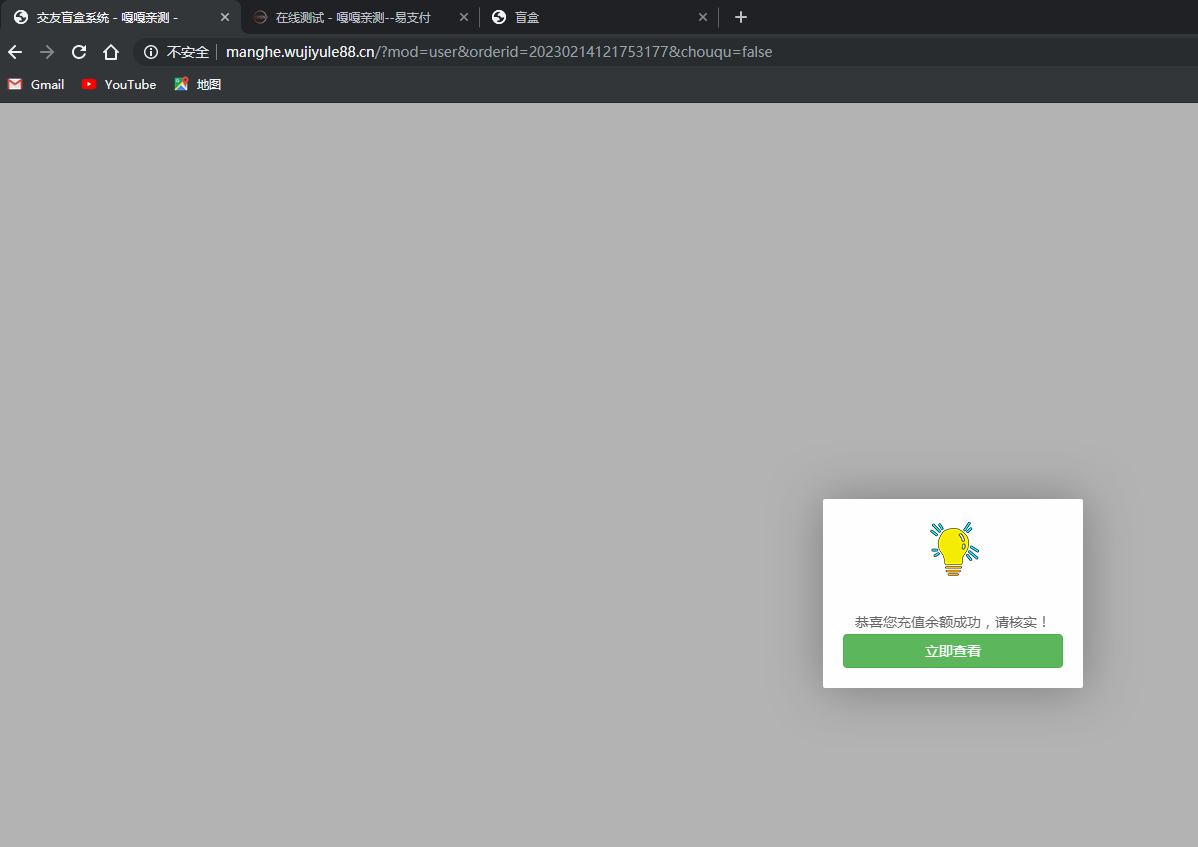The height and width of the screenshot is (847, 1198).
Task: Open the 地图 maps bookmark
Action: coord(198,85)
